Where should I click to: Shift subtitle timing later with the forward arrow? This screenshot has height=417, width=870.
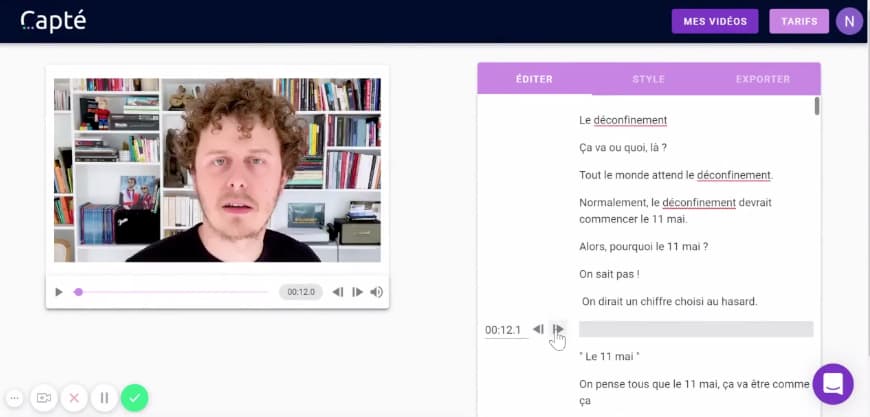click(558, 329)
